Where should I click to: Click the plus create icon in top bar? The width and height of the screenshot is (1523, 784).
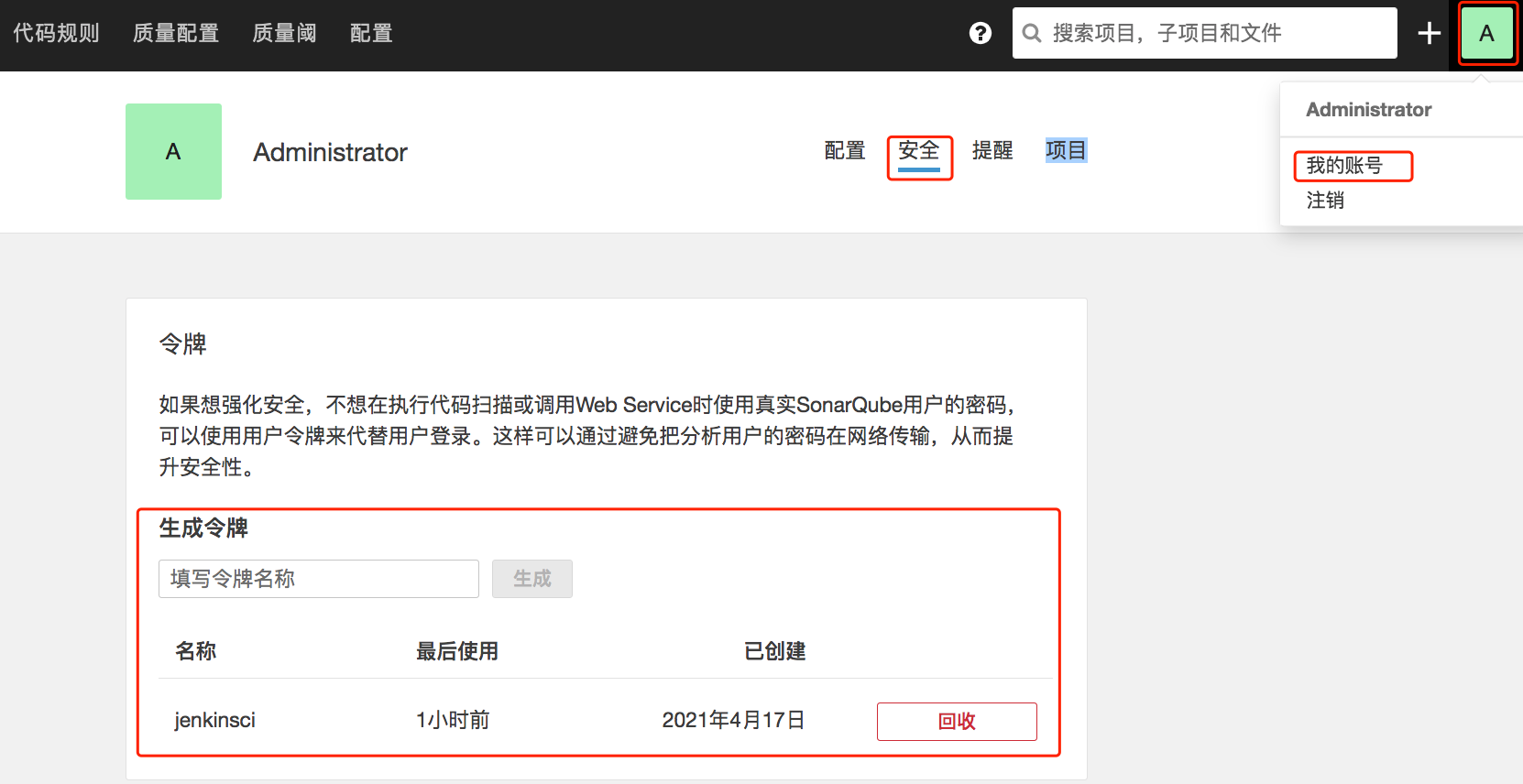(x=1430, y=34)
